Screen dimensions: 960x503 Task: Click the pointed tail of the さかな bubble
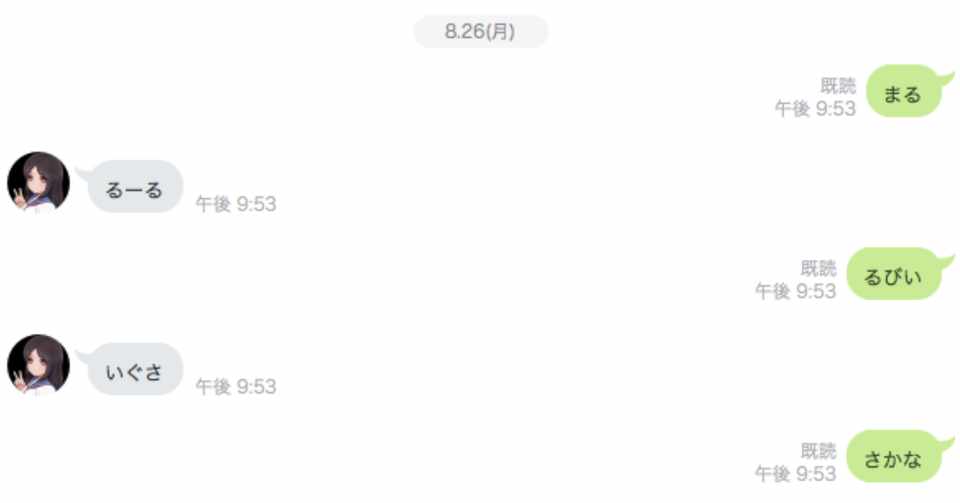click(x=947, y=444)
